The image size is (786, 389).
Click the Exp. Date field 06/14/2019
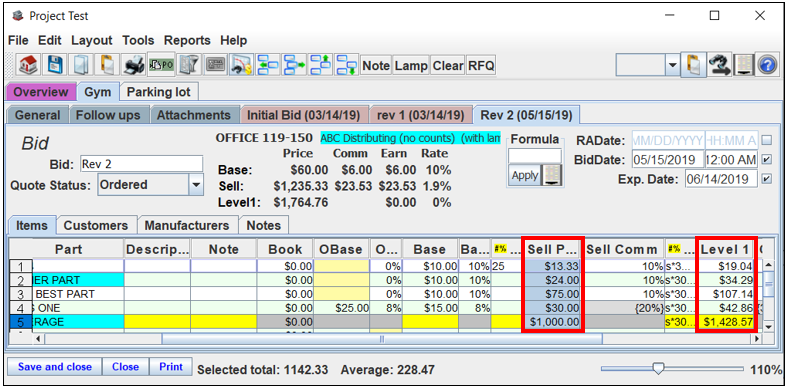click(721, 179)
